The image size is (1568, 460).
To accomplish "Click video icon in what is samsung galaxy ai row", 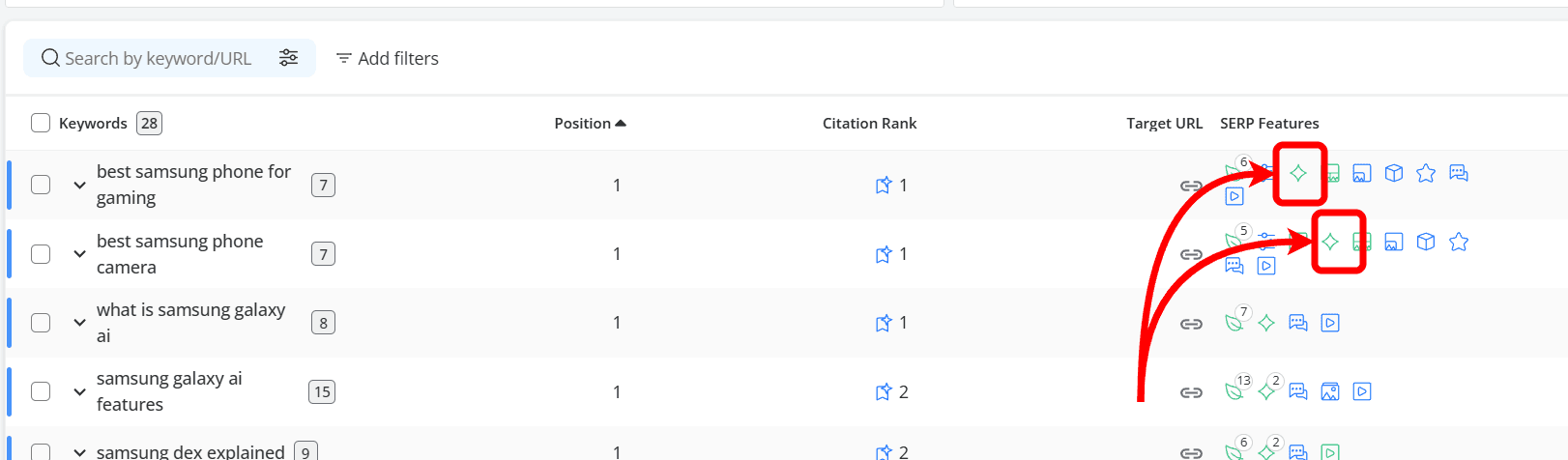I will [x=1330, y=323].
